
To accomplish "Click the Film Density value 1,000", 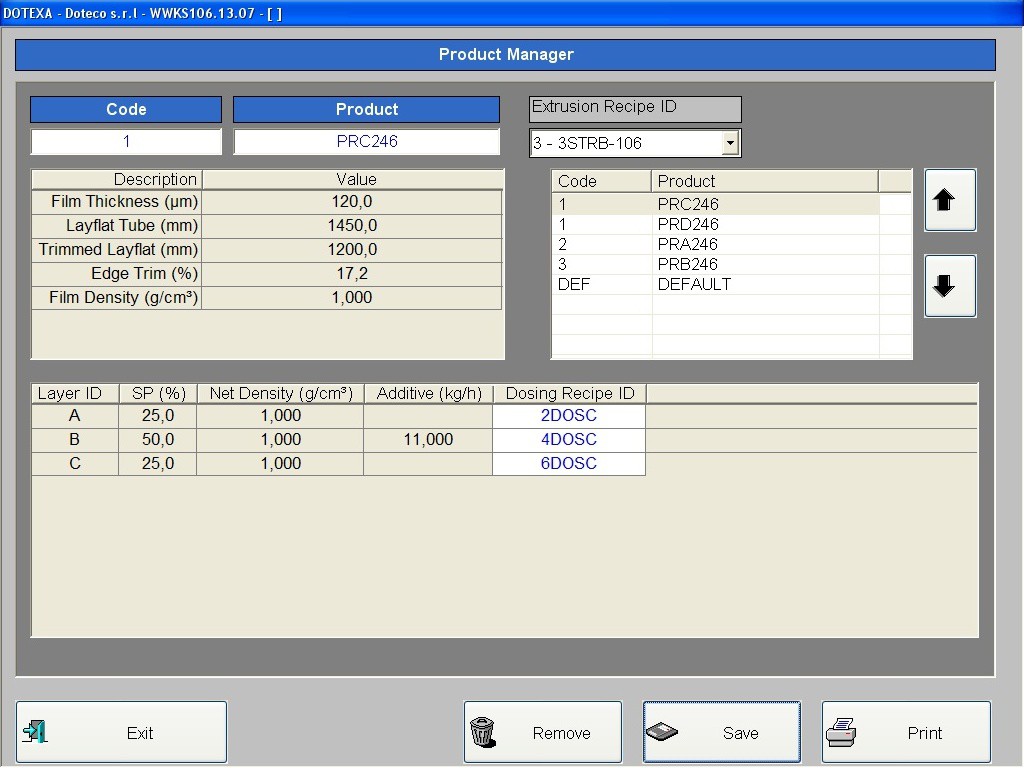I will [352, 298].
